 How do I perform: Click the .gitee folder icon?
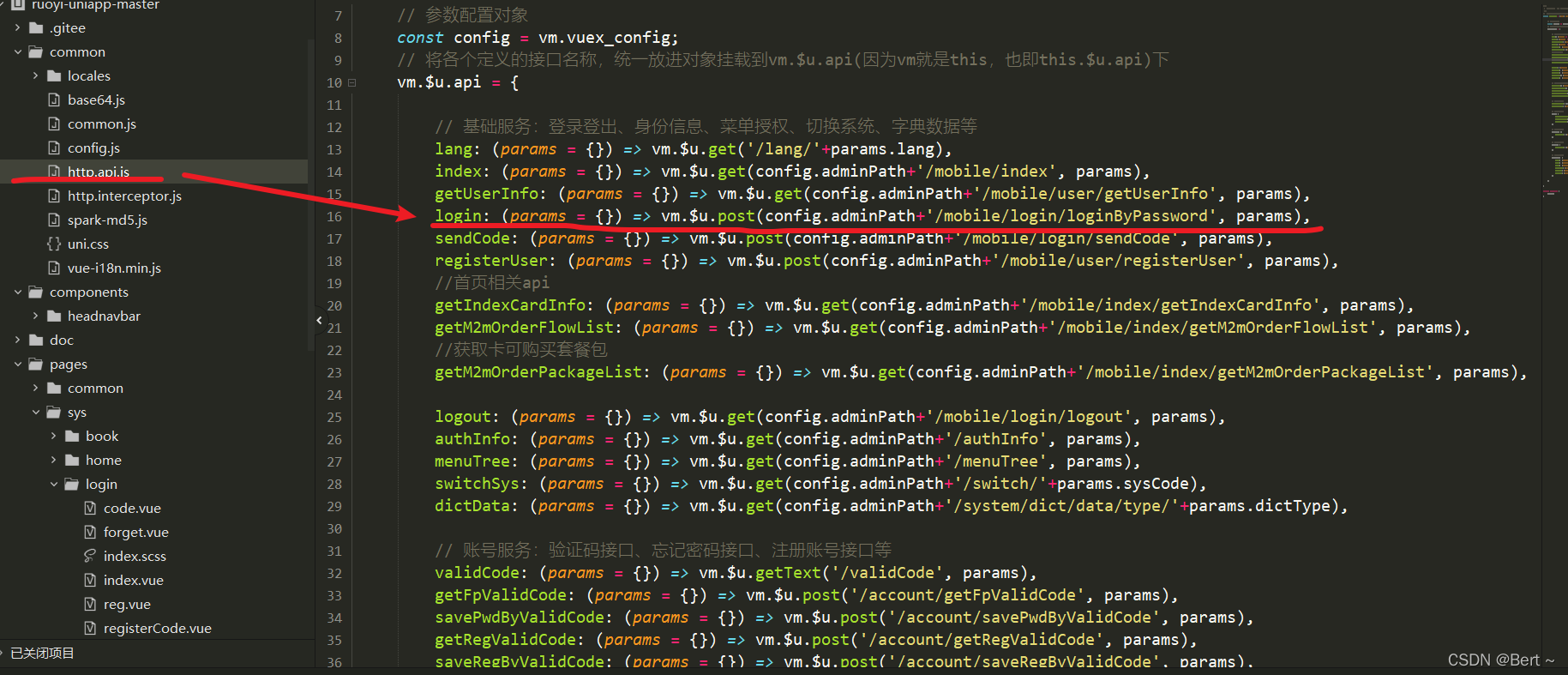point(36,28)
